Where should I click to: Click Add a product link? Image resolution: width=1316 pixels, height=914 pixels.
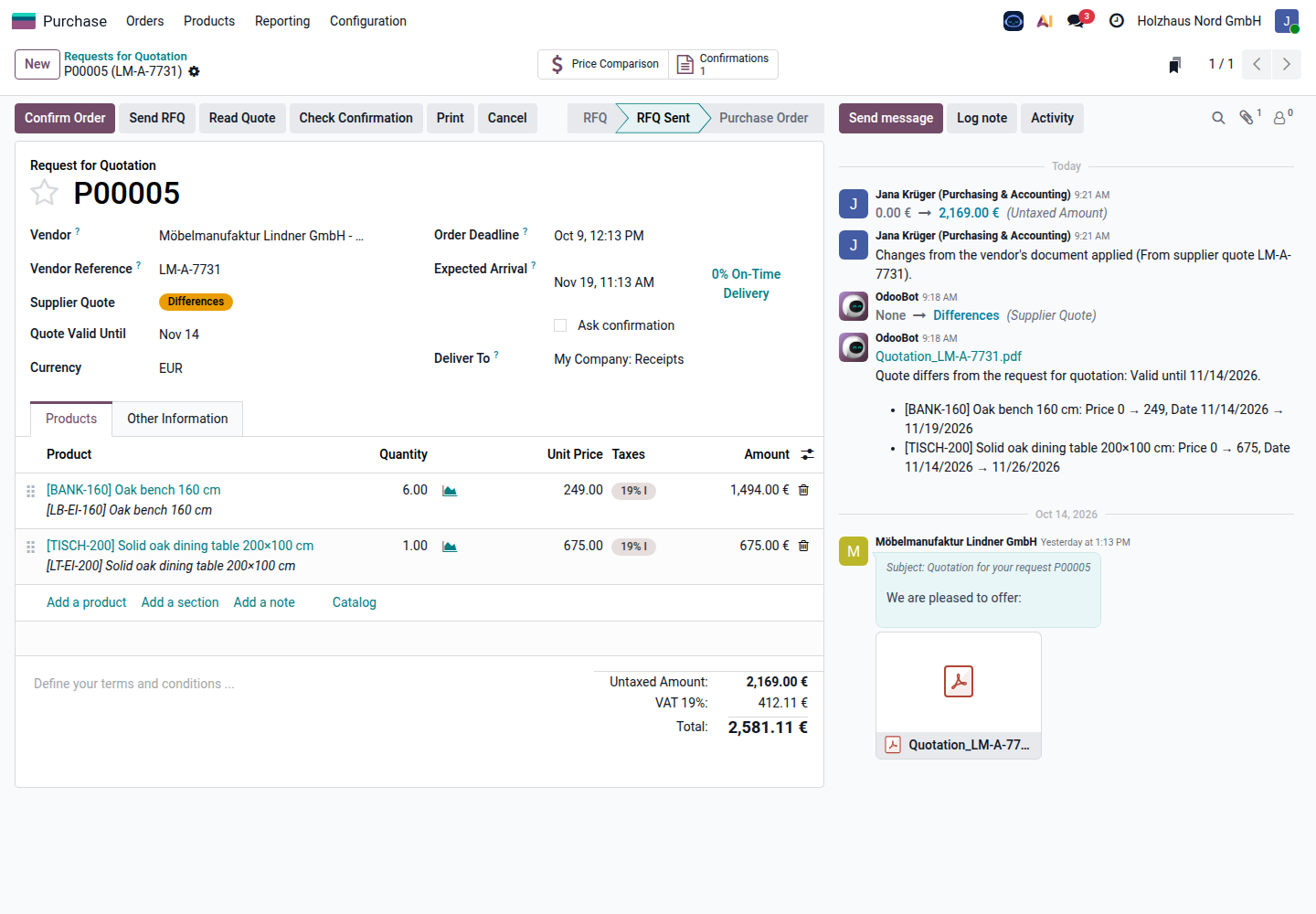[x=87, y=602]
